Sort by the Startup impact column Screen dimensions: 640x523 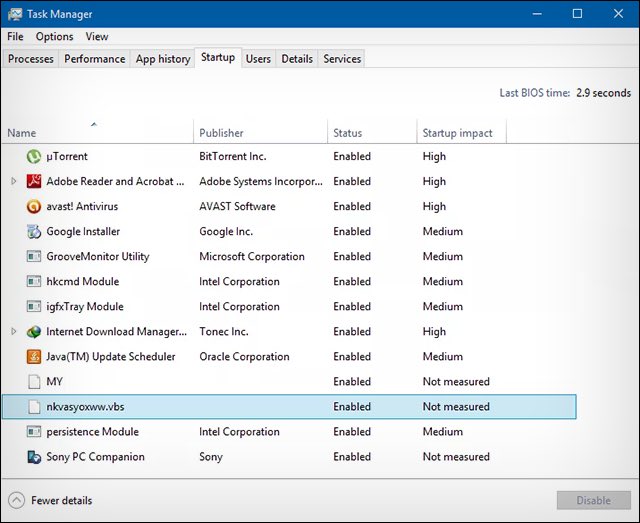pyautogui.click(x=461, y=132)
